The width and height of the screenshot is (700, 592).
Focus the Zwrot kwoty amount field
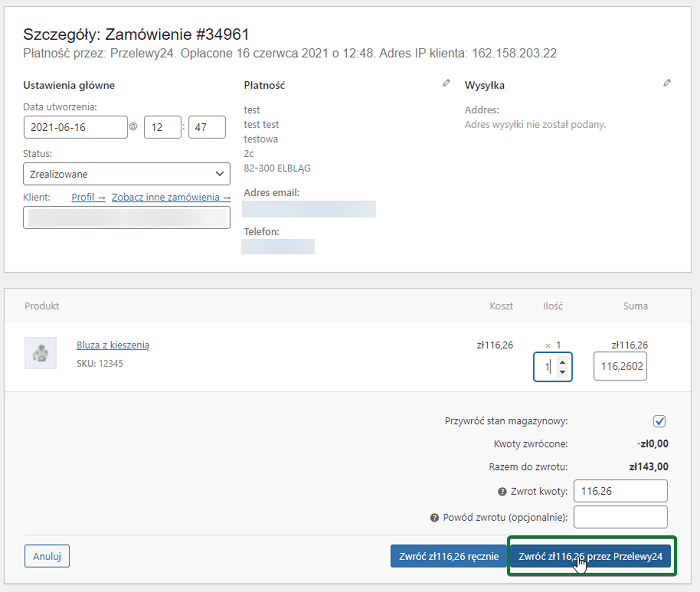621,491
